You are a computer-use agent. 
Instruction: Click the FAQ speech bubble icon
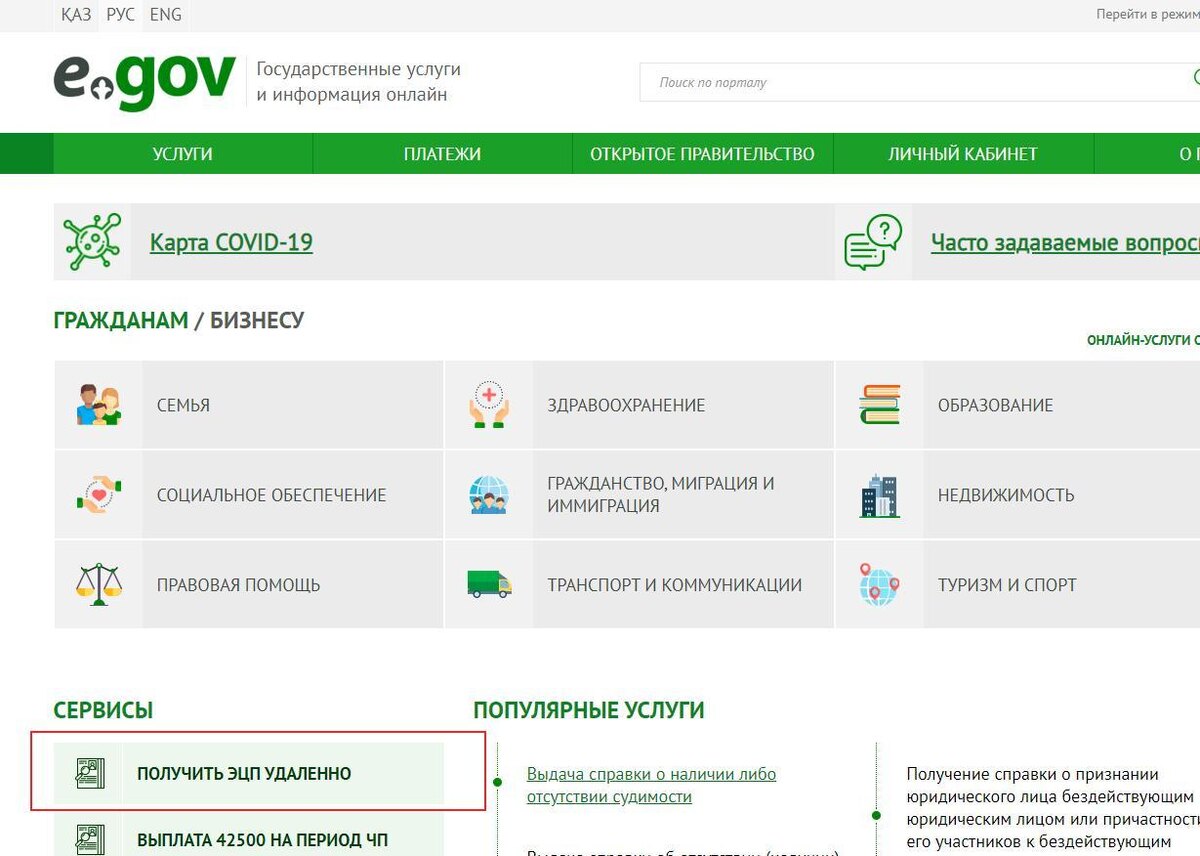(x=873, y=242)
